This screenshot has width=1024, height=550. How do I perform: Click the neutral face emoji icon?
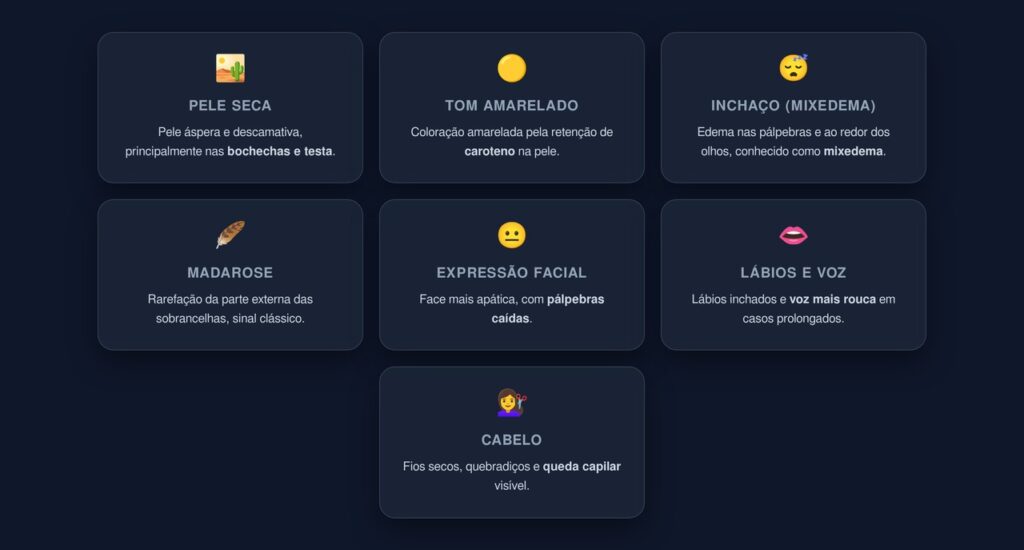[512, 235]
